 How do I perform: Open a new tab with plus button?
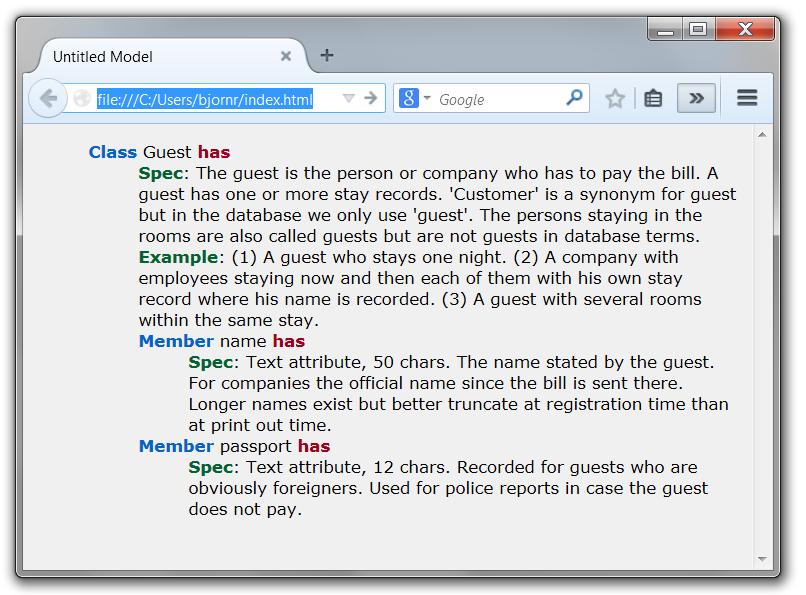pos(327,55)
